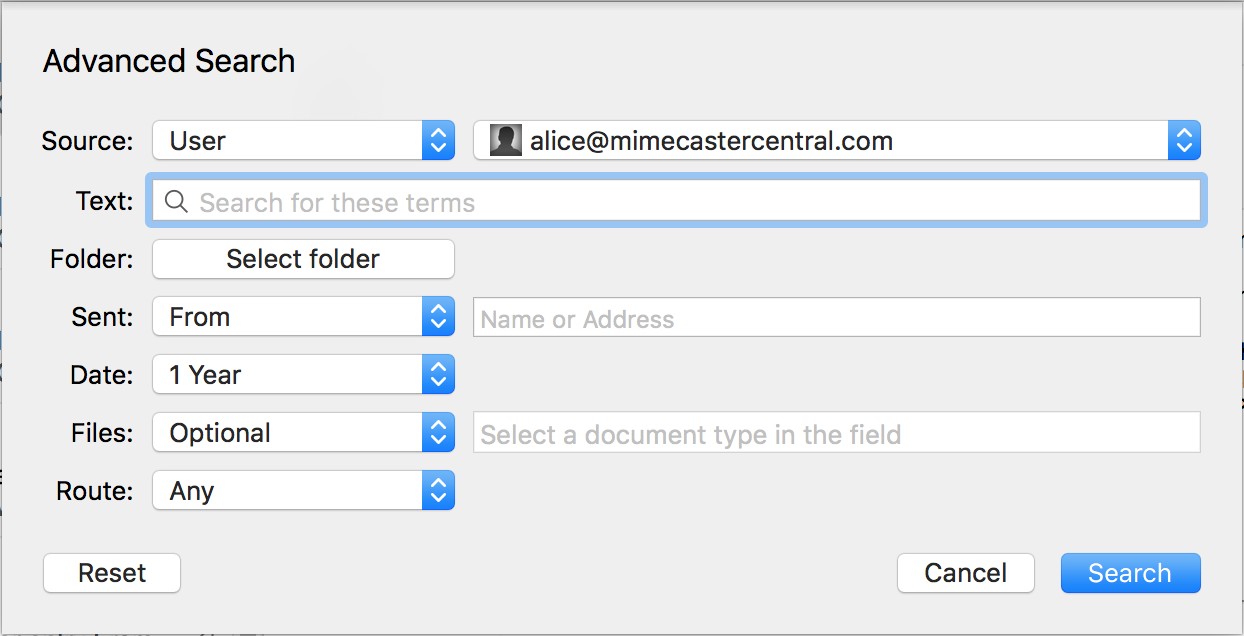Click the magnifying glass search icon
1244x636 pixels.
pyautogui.click(x=177, y=201)
